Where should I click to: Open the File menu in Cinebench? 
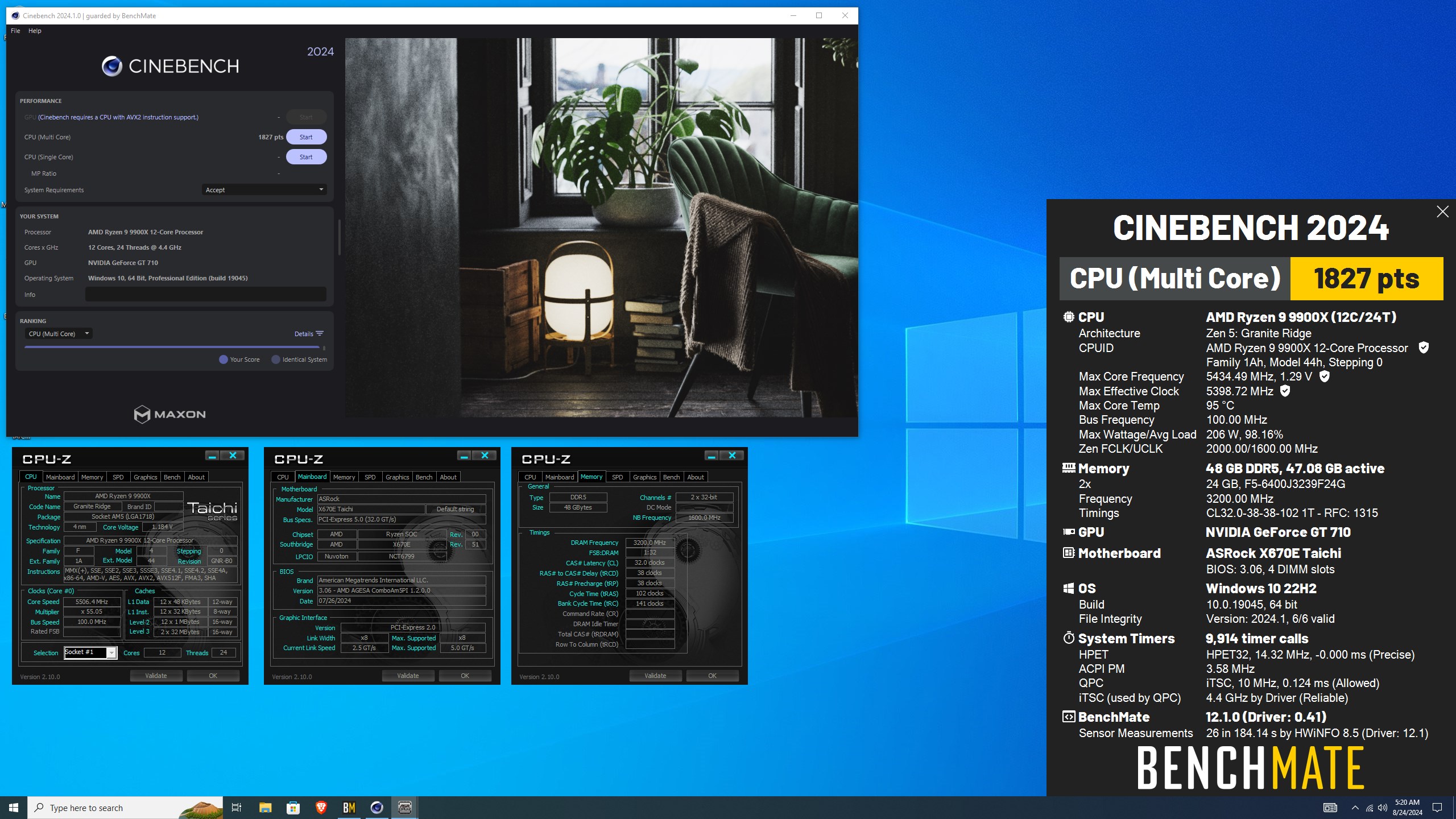coord(15,31)
